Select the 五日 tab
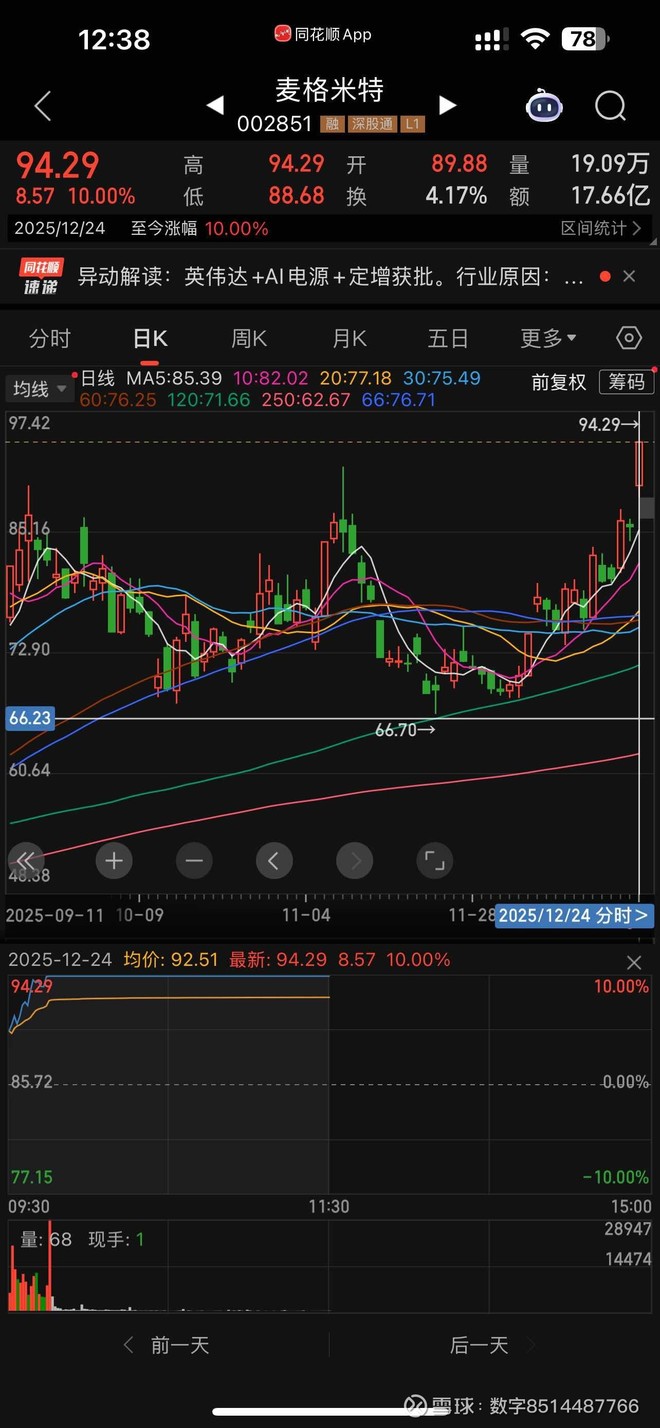This screenshot has width=660, height=1428. (x=448, y=338)
